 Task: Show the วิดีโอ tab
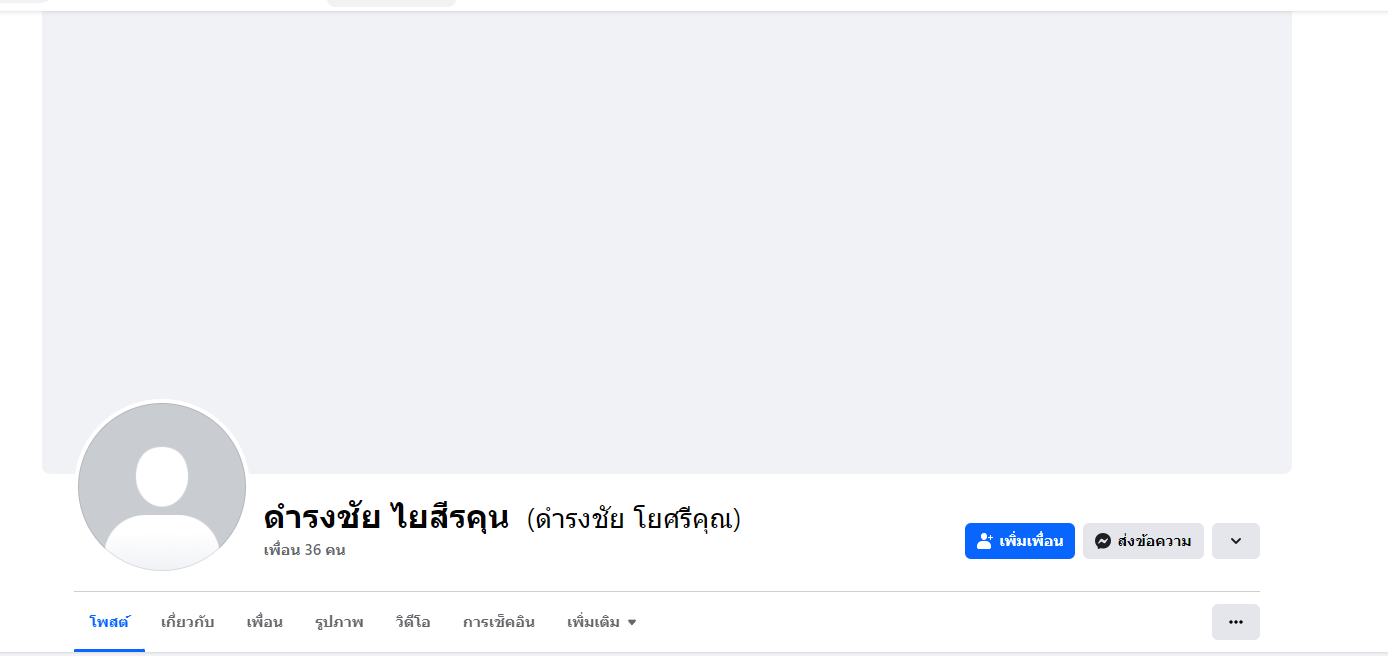[x=412, y=622]
